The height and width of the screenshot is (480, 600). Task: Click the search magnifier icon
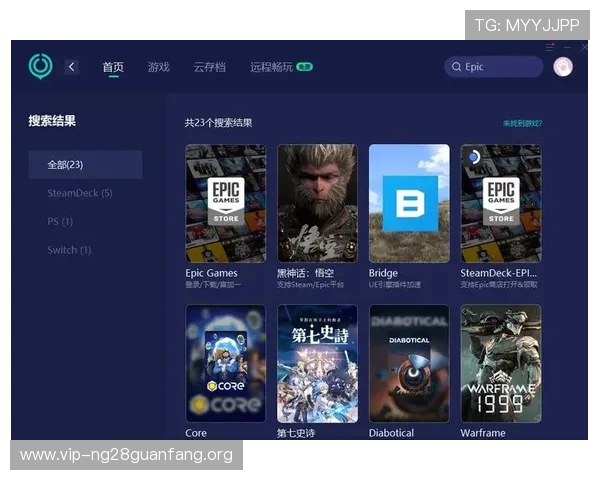coord(456,67)
